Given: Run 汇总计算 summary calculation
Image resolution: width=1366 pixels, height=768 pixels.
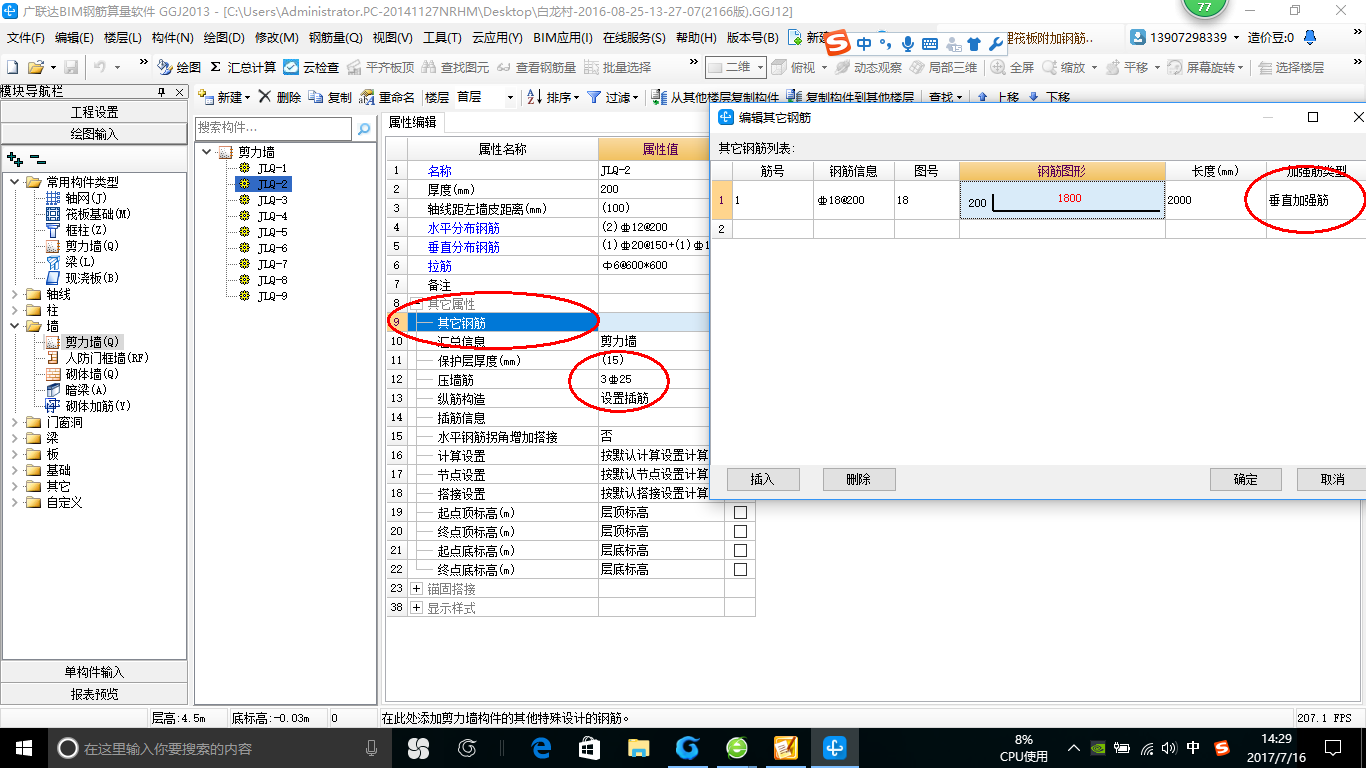Looking at the screenshot, I should pyautogui.click(x=243, y=67).
